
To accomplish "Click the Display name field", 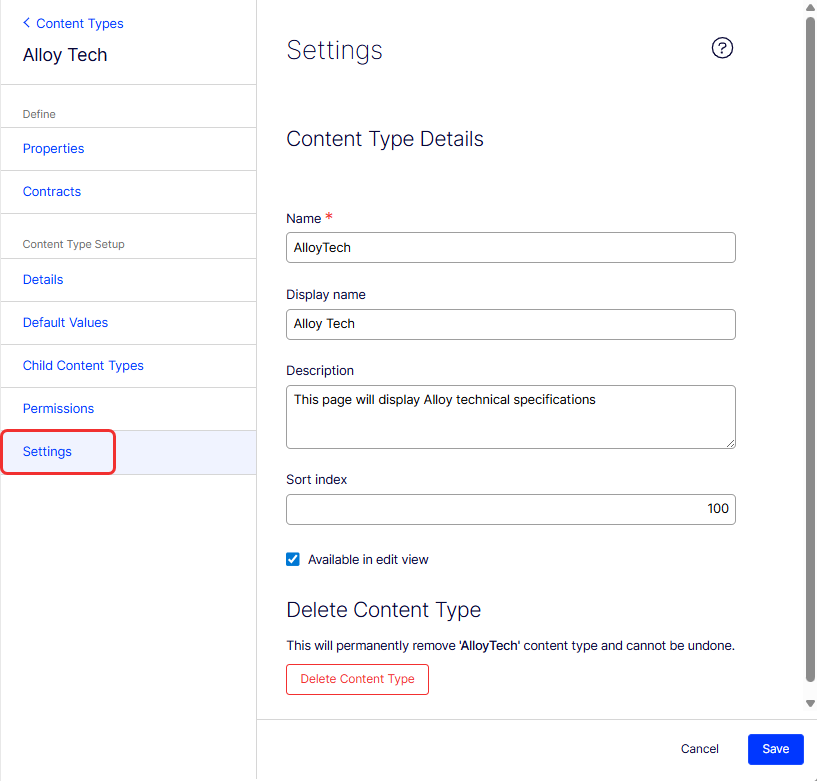I will (x=510, y=324).
